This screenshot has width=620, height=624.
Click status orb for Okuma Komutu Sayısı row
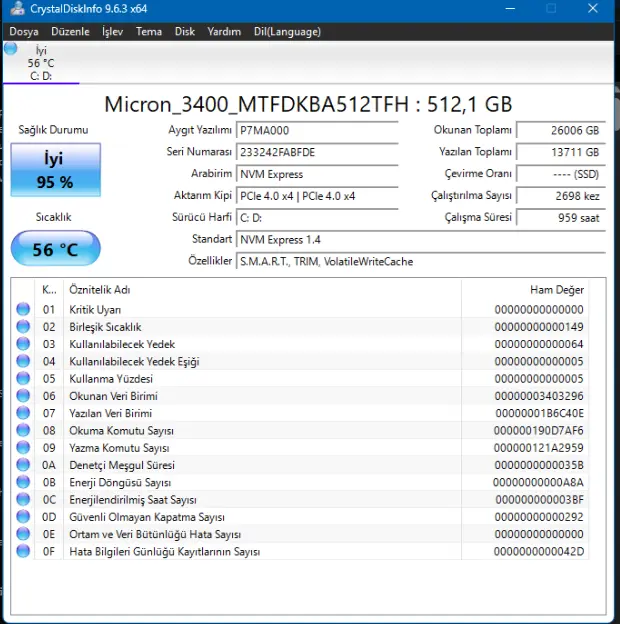click(23, 430)
